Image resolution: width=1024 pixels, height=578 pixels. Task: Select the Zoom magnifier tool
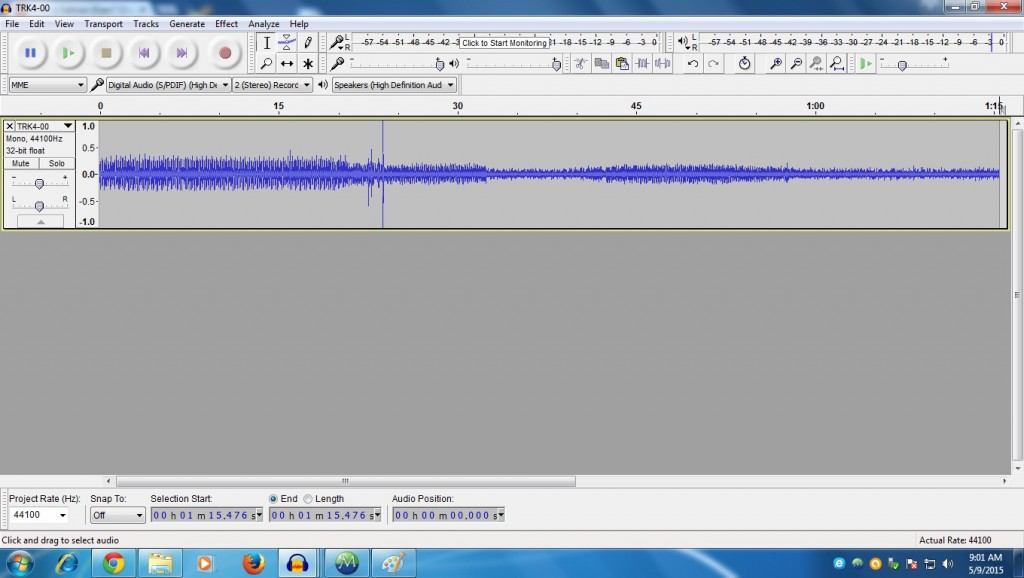266,63
